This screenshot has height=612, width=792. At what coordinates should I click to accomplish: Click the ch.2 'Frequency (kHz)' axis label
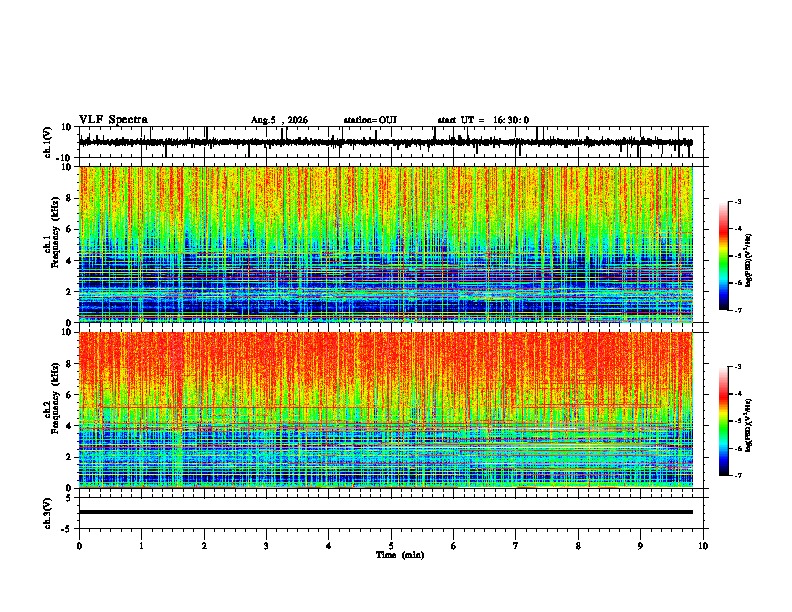coord(55,398)
